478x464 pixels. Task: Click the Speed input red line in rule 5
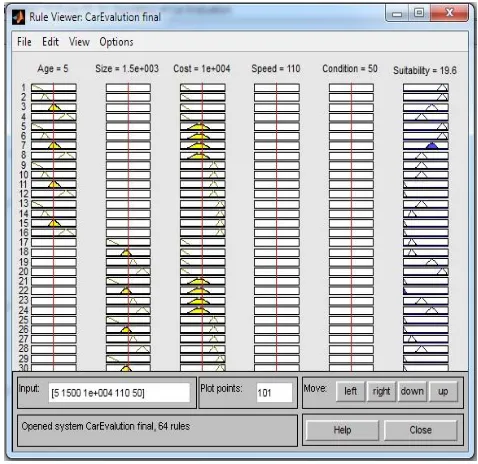pos(277,126)
